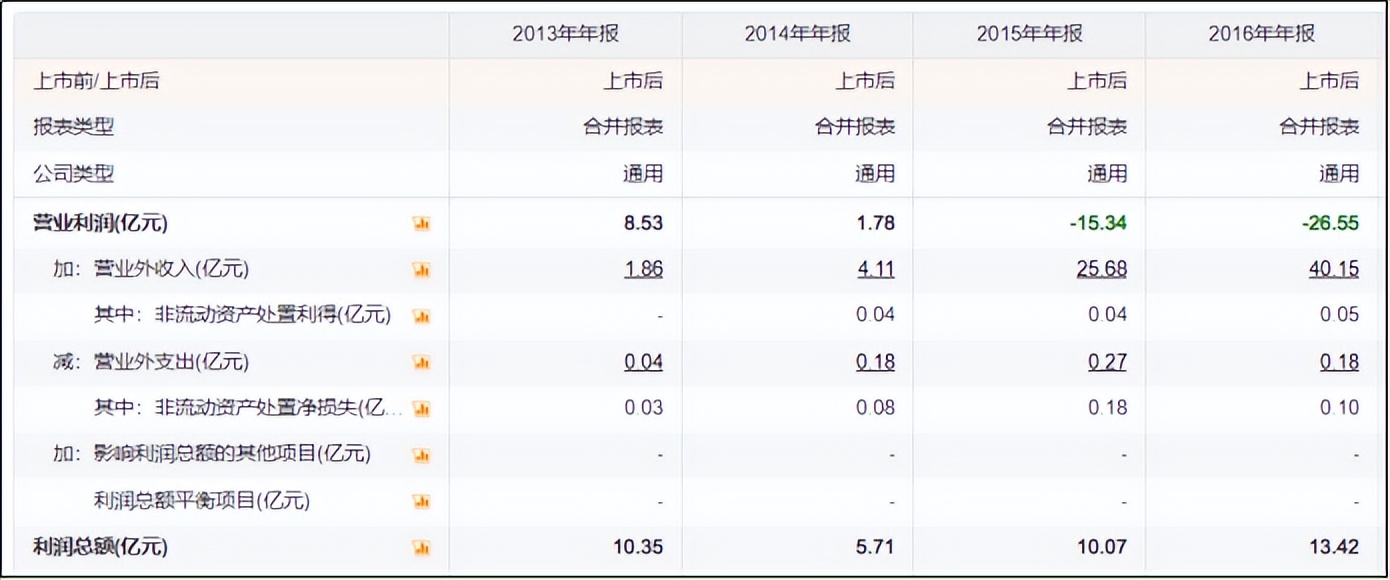Open the 40.15 营业外收入 link for 2016
The height and width of the screenshot is (580, 1390).
tap(1334, 269)
